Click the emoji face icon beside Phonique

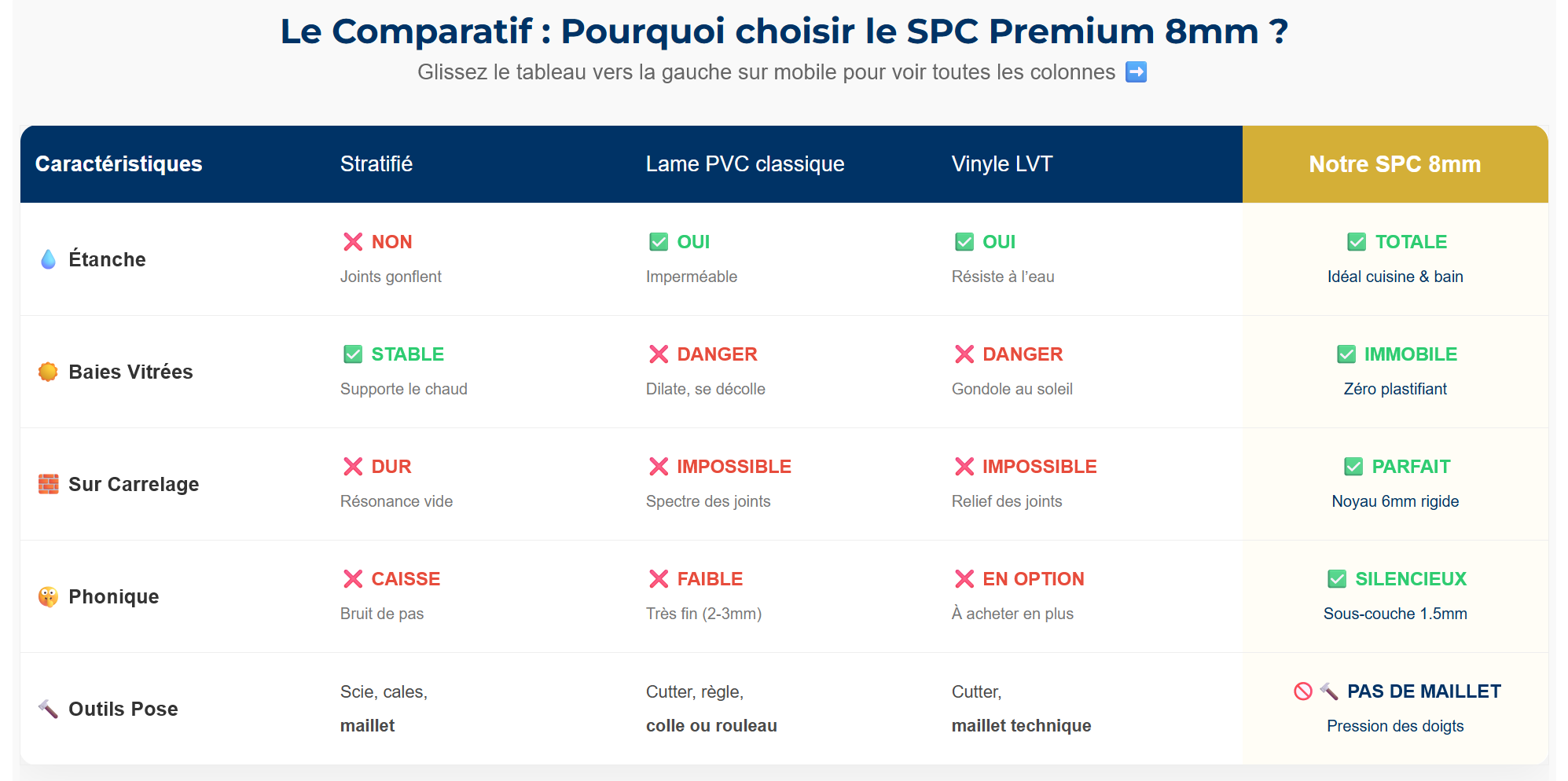point(48,596)
